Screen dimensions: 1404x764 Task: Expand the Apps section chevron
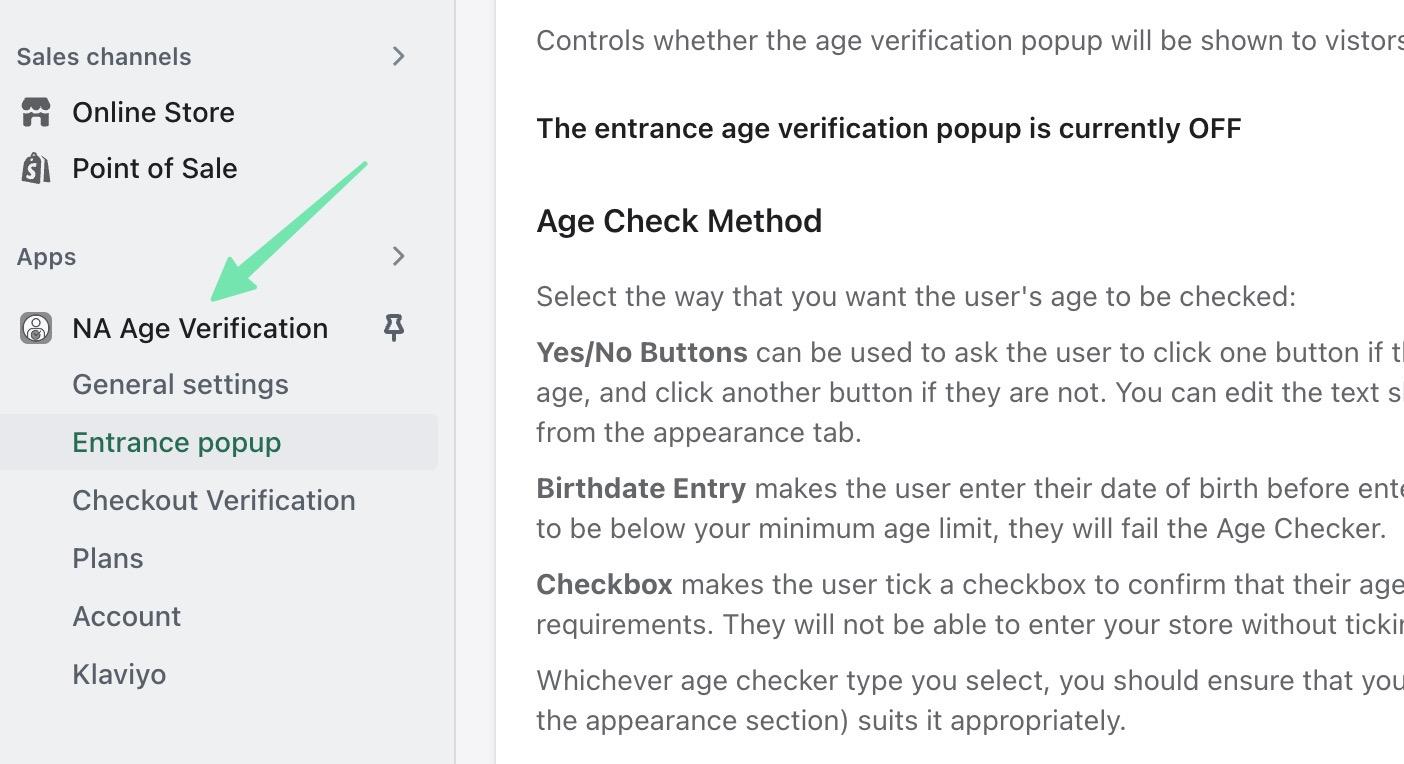(399, 257)
